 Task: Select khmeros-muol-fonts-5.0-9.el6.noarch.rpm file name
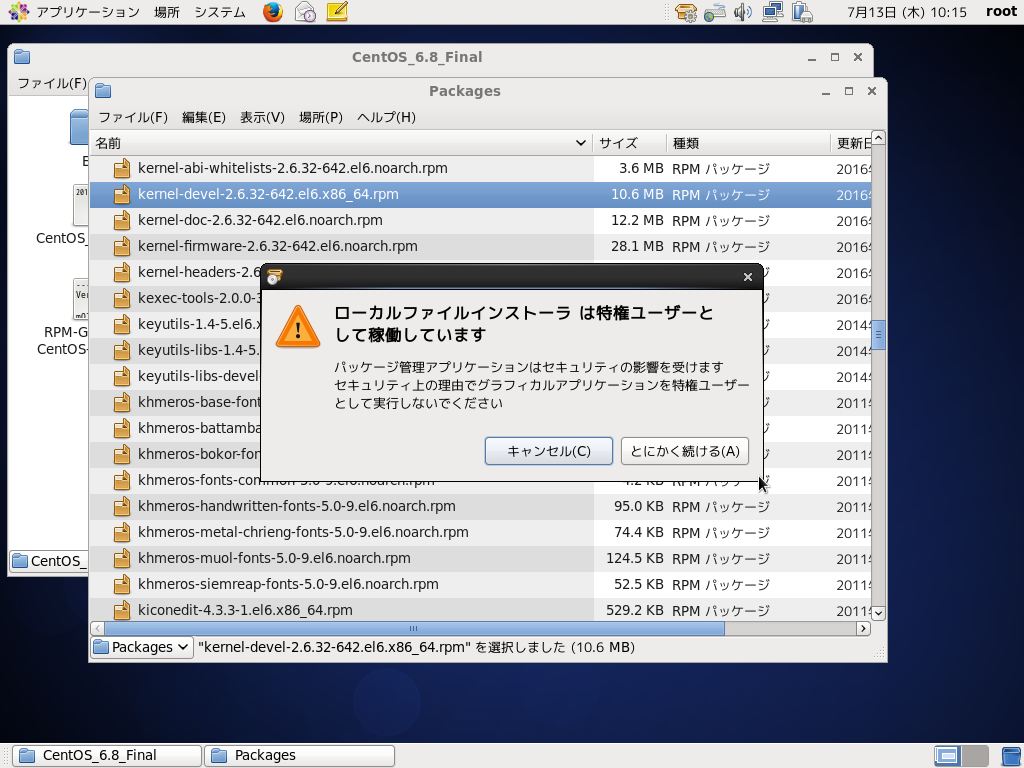click(x=274, y=558)
